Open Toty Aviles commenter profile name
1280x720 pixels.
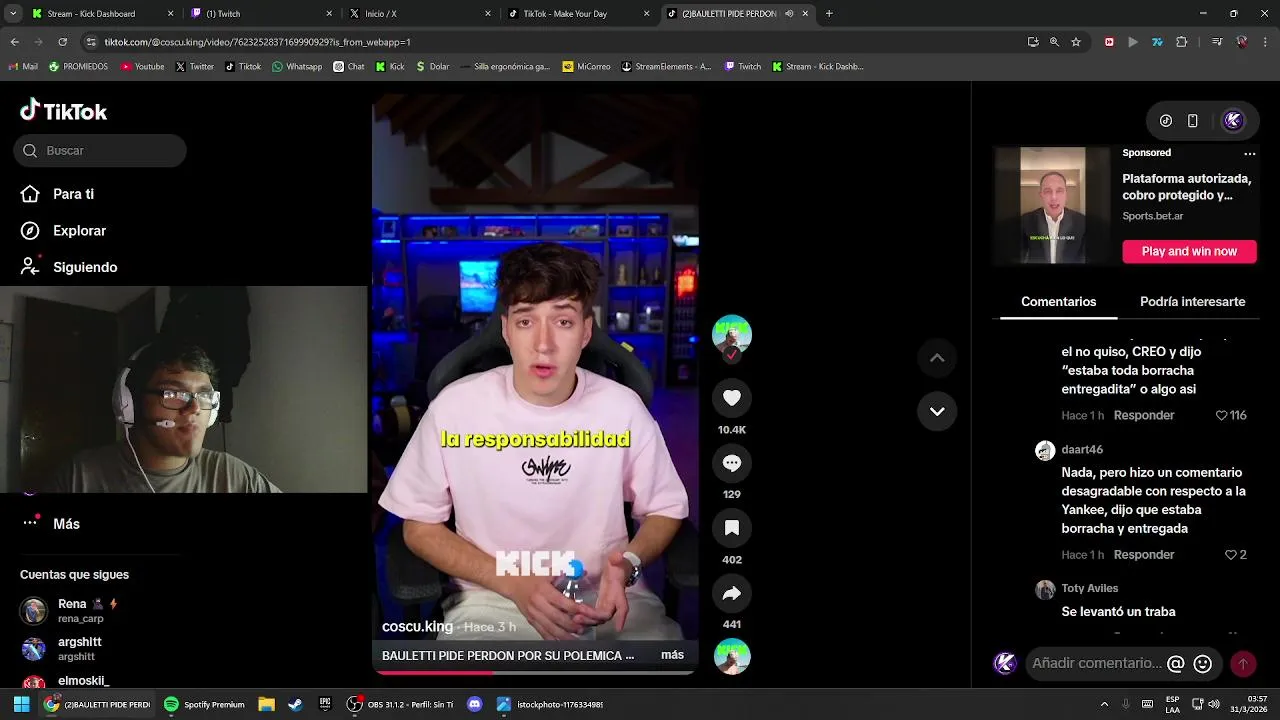click(1090, 588)
